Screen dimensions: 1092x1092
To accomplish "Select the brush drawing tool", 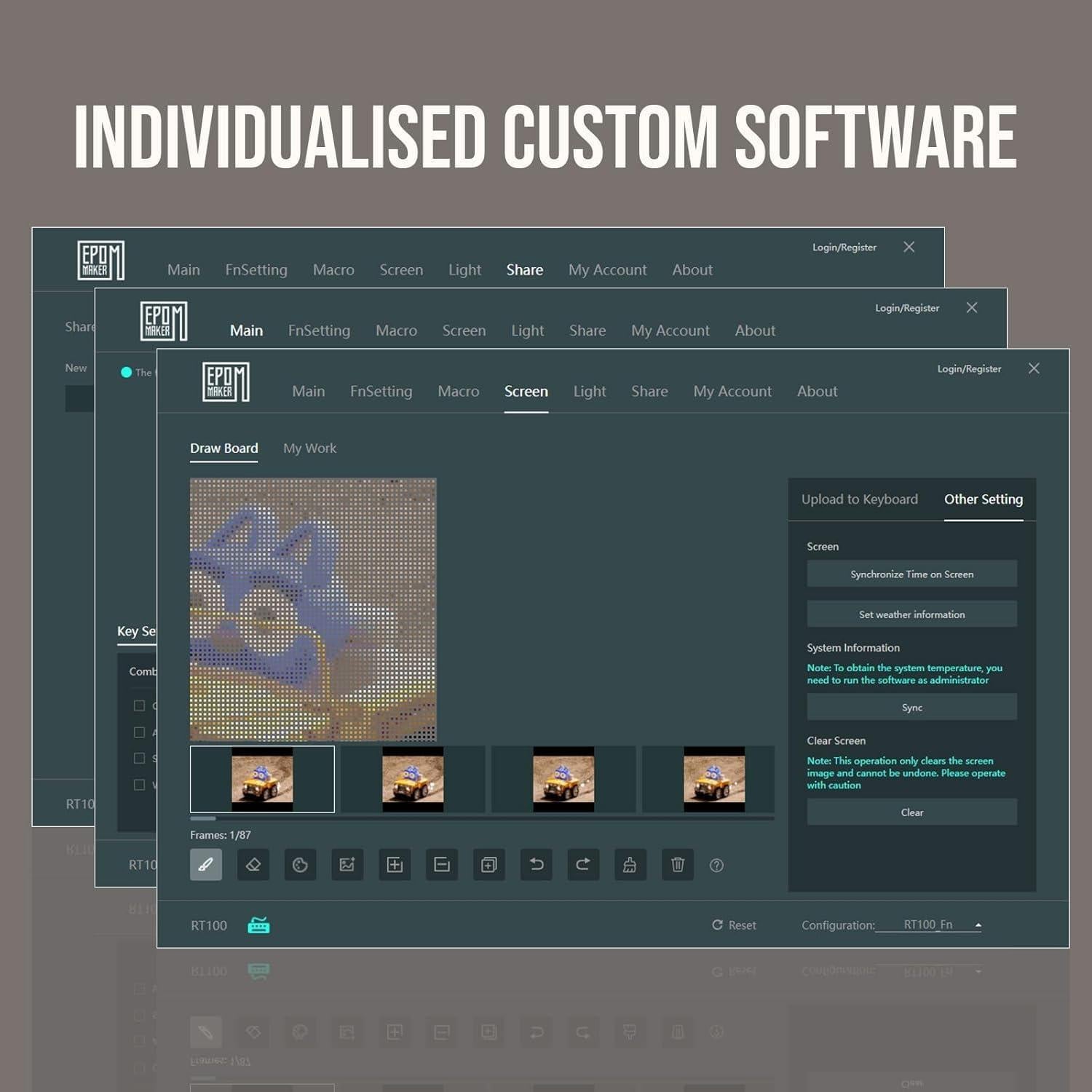I will coord(206,865).
